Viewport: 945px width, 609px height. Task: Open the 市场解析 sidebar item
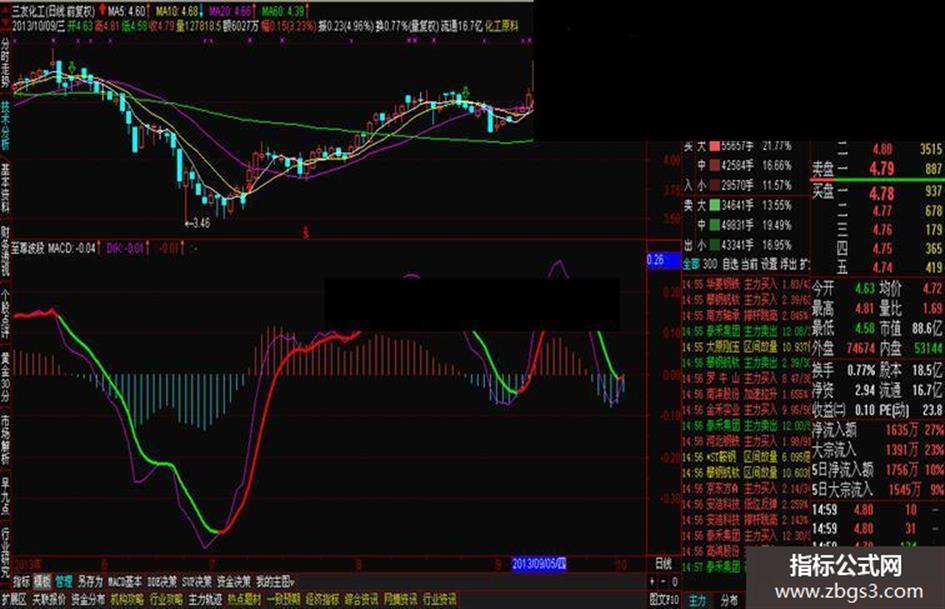[5, 440]
